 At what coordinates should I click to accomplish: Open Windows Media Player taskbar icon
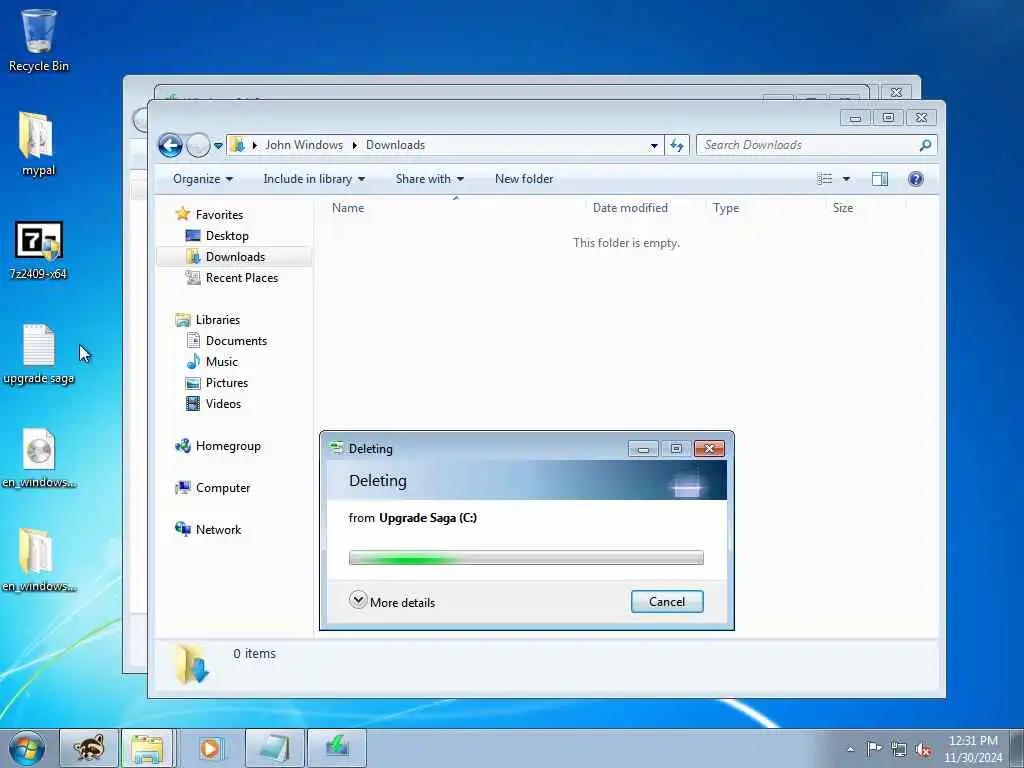[210, 748]
